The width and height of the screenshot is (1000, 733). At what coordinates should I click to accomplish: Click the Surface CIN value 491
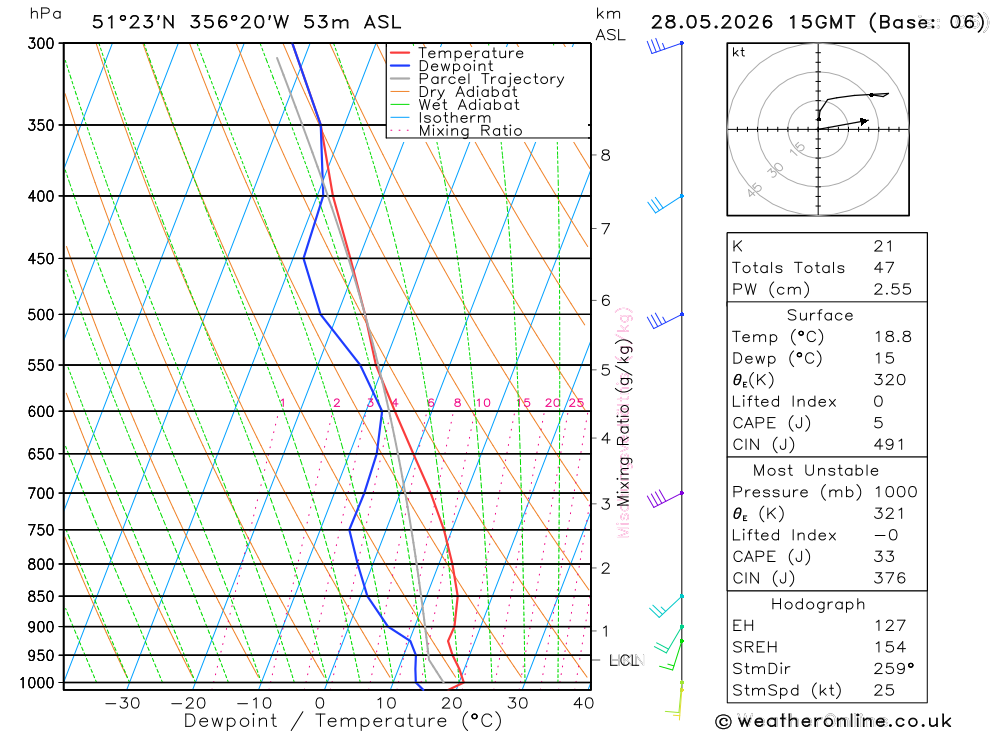point(889,445)
